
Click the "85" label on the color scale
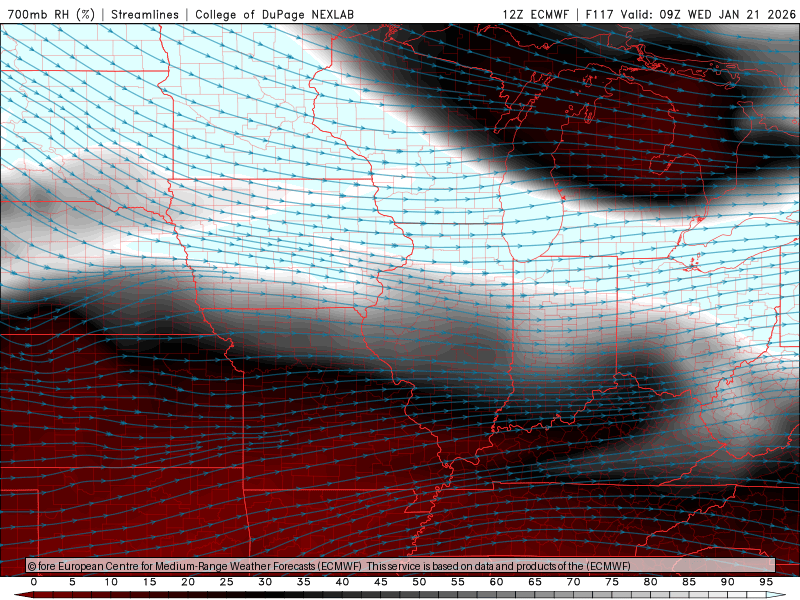coord(689,582)
